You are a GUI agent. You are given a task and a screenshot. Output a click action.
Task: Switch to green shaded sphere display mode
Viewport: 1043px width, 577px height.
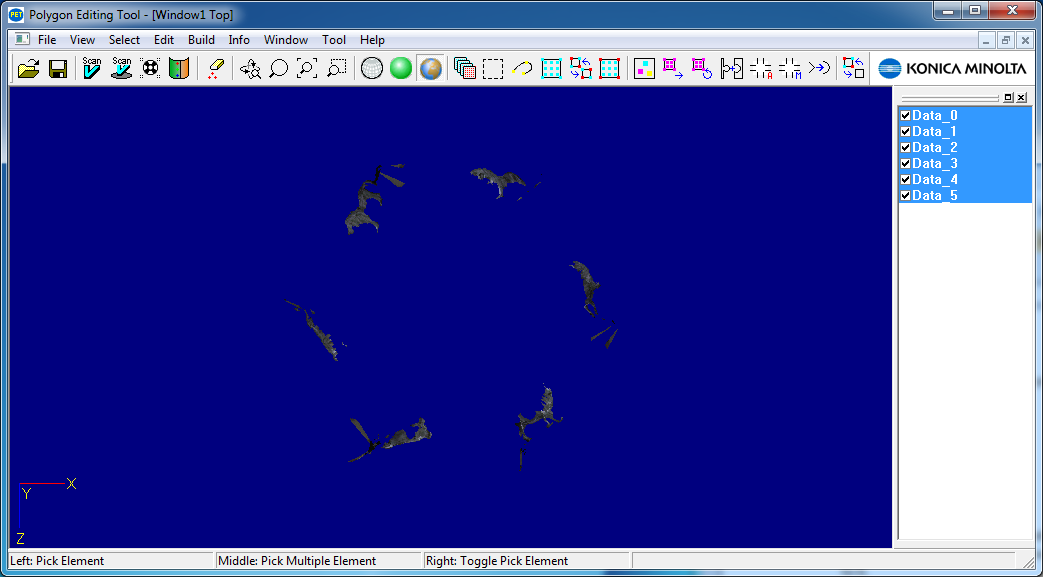[401, 68]
